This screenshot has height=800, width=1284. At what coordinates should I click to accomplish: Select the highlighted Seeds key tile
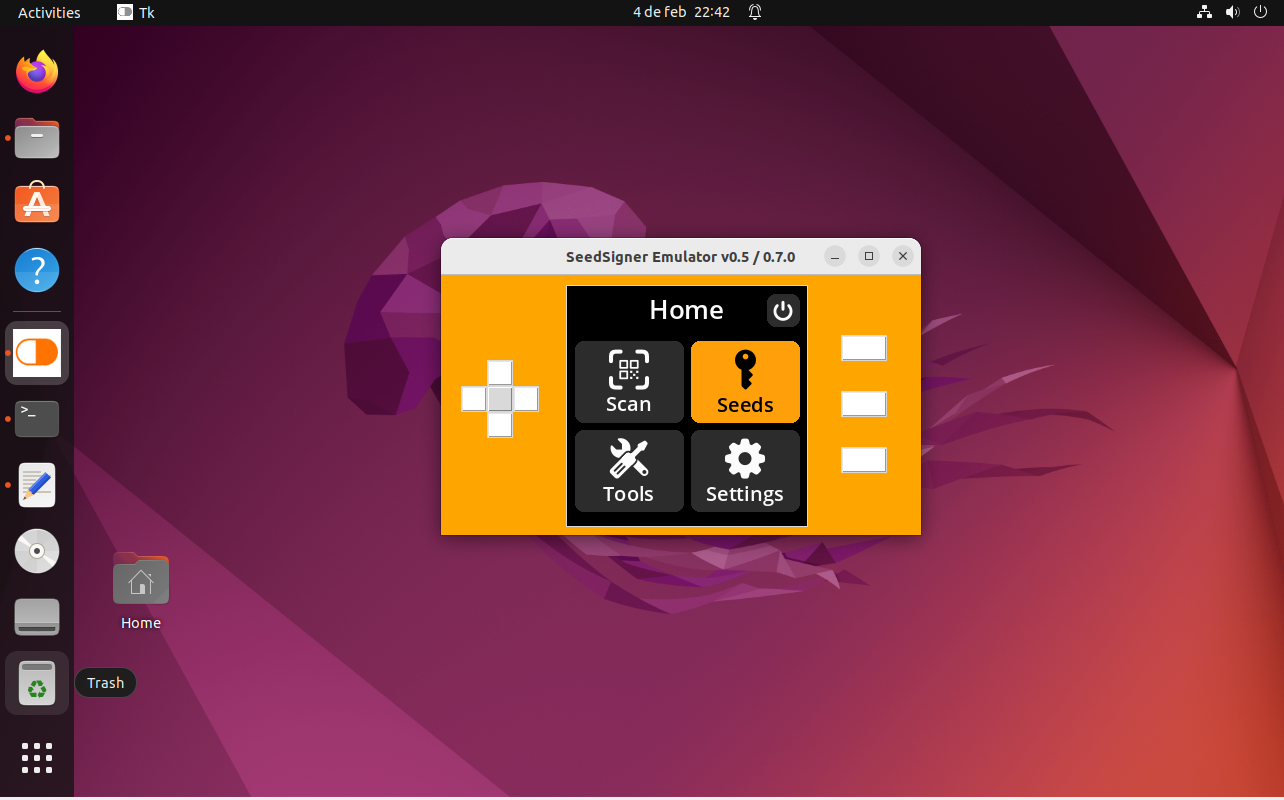coord(745,382)
